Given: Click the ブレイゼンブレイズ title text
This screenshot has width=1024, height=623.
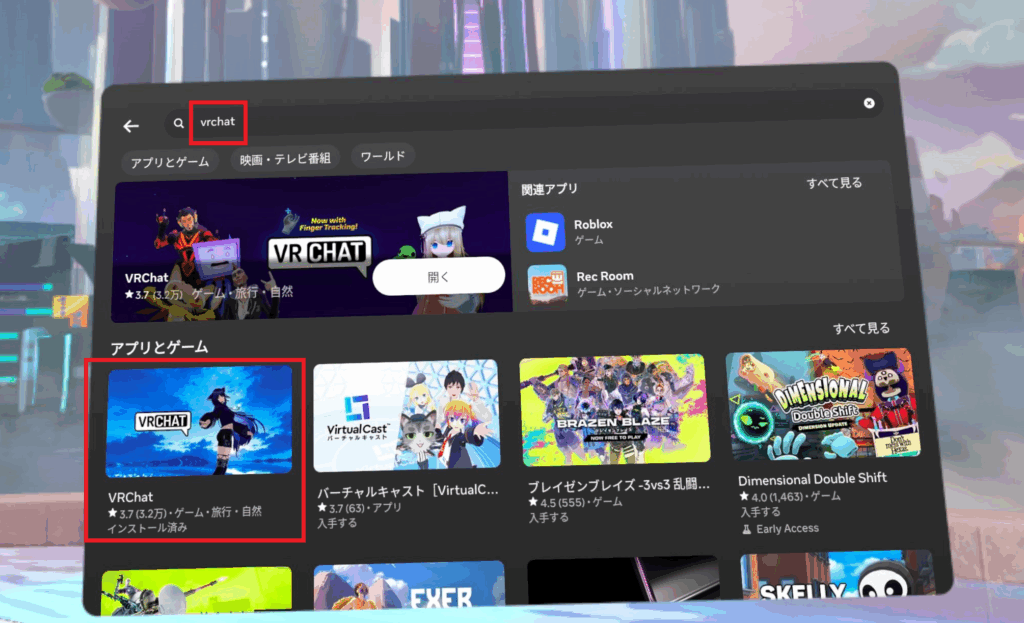Looking at the screenshot, I should pyautogui.click(x=618, y=485).
